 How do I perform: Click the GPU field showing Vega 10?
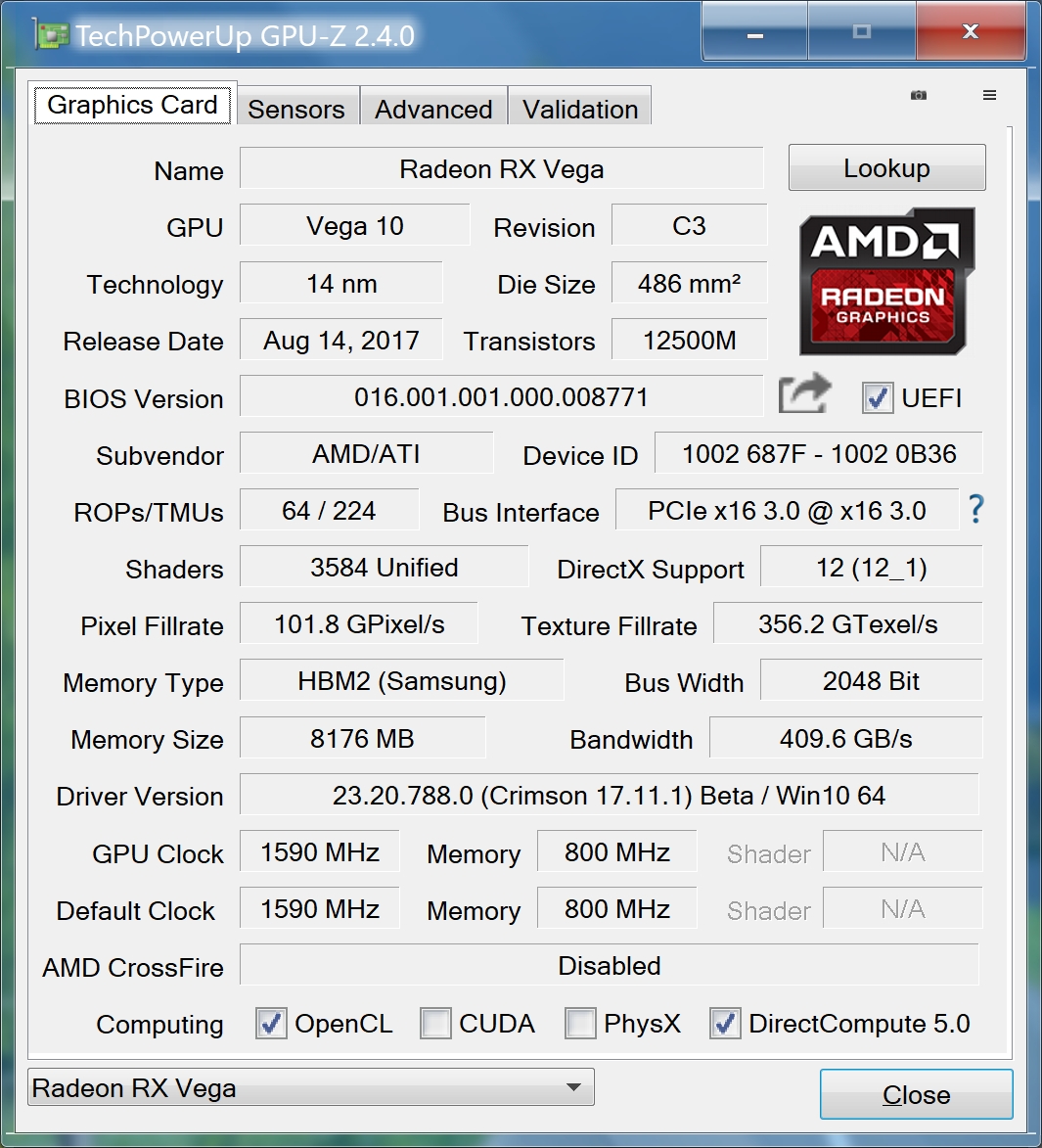point(355,225)
